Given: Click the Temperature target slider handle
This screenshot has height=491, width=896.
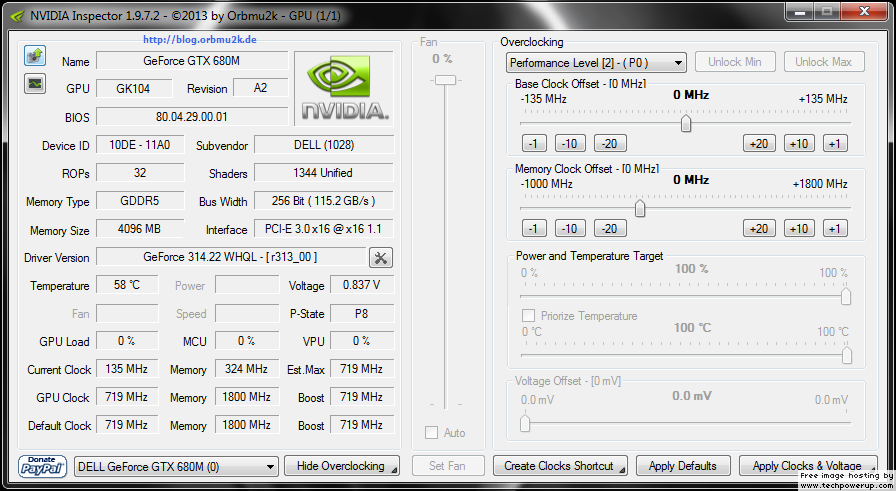Looking at the screenshot, I should pos(846,355).
